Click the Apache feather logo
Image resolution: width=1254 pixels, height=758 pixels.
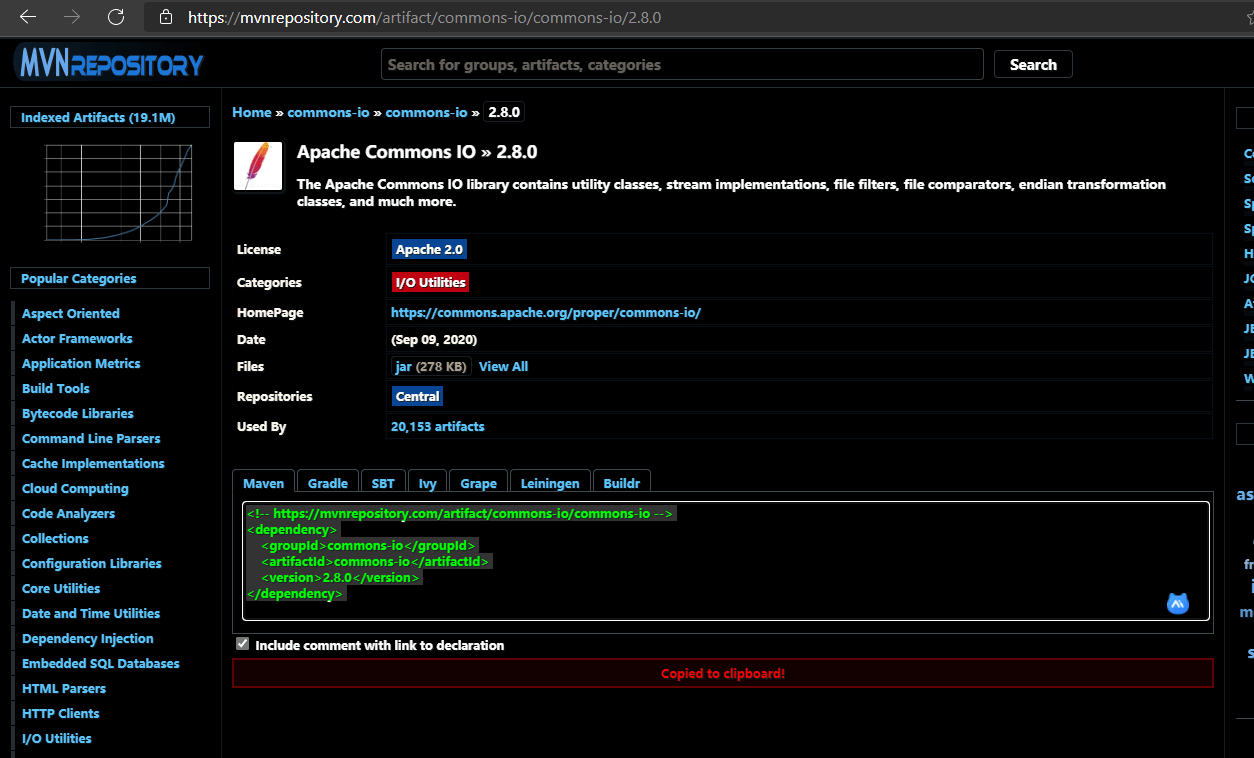pyautogui.click(x=258, y=166)
